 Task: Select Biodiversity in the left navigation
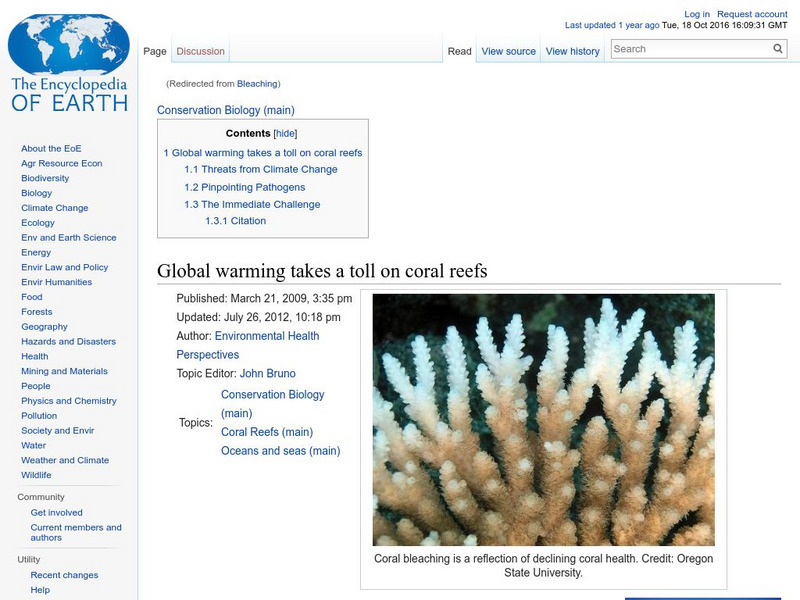tap(45, 178)
